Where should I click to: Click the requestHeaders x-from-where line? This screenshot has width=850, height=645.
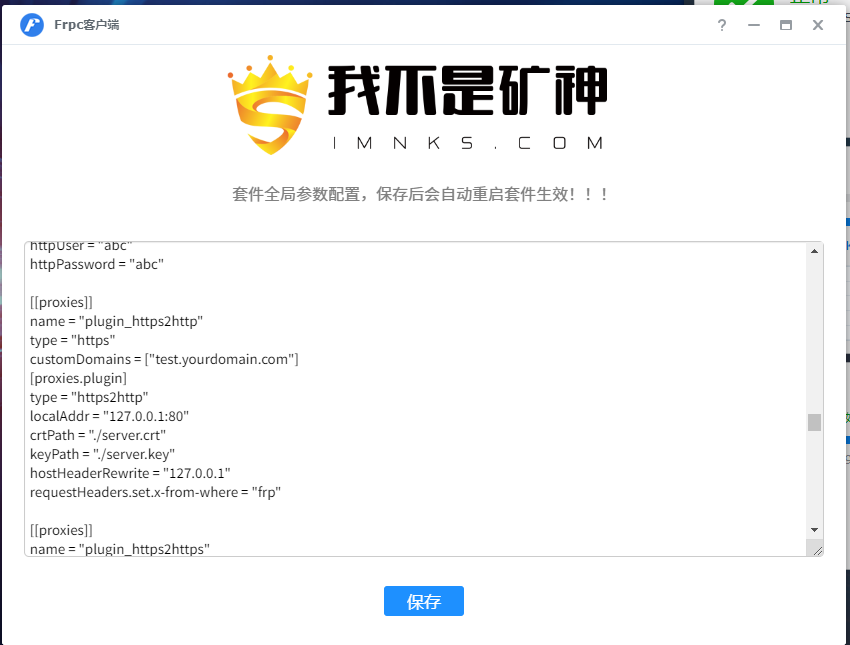tap(156, 492)
